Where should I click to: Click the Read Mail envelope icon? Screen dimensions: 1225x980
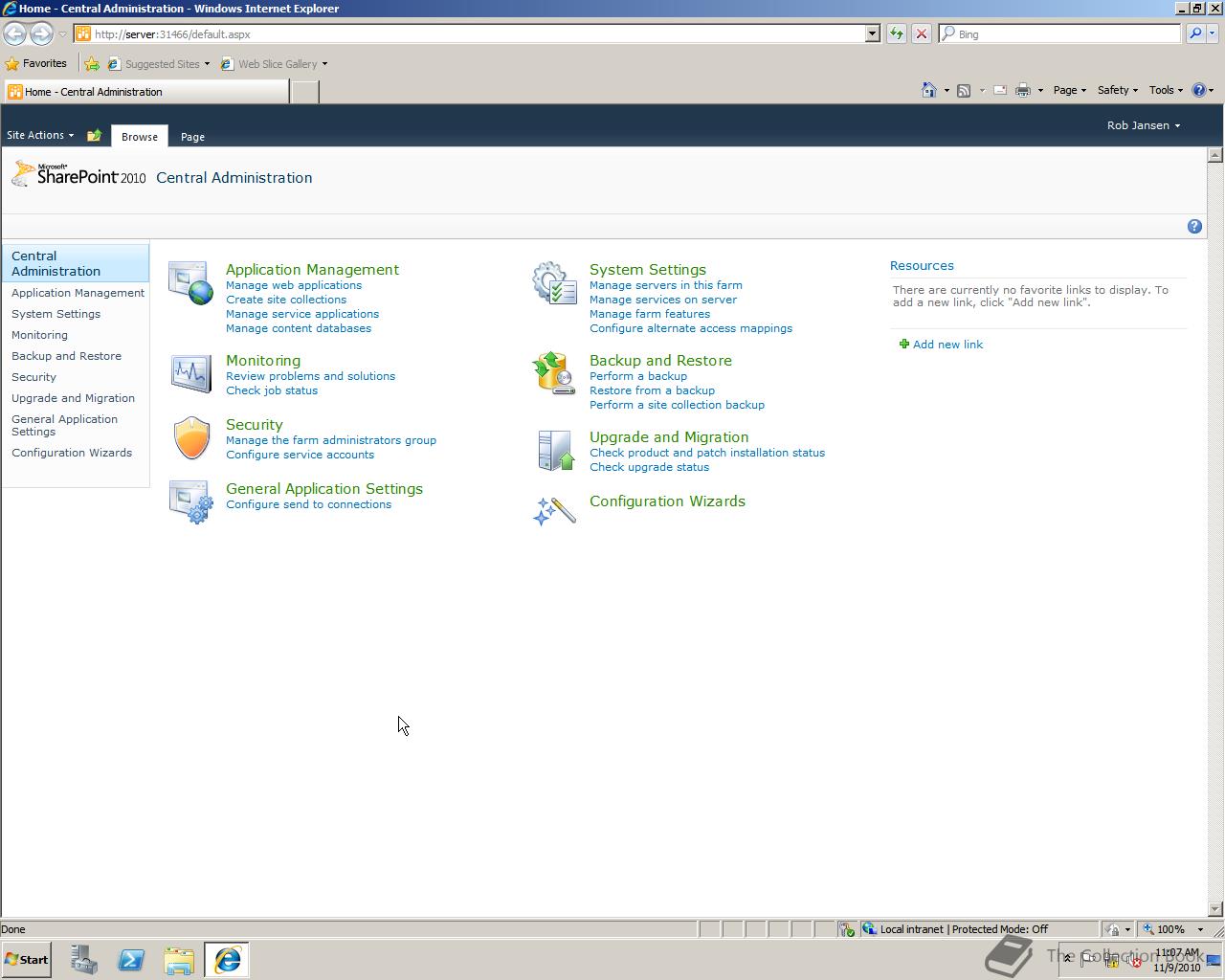pyautogui.click(x=1000, y=90)
